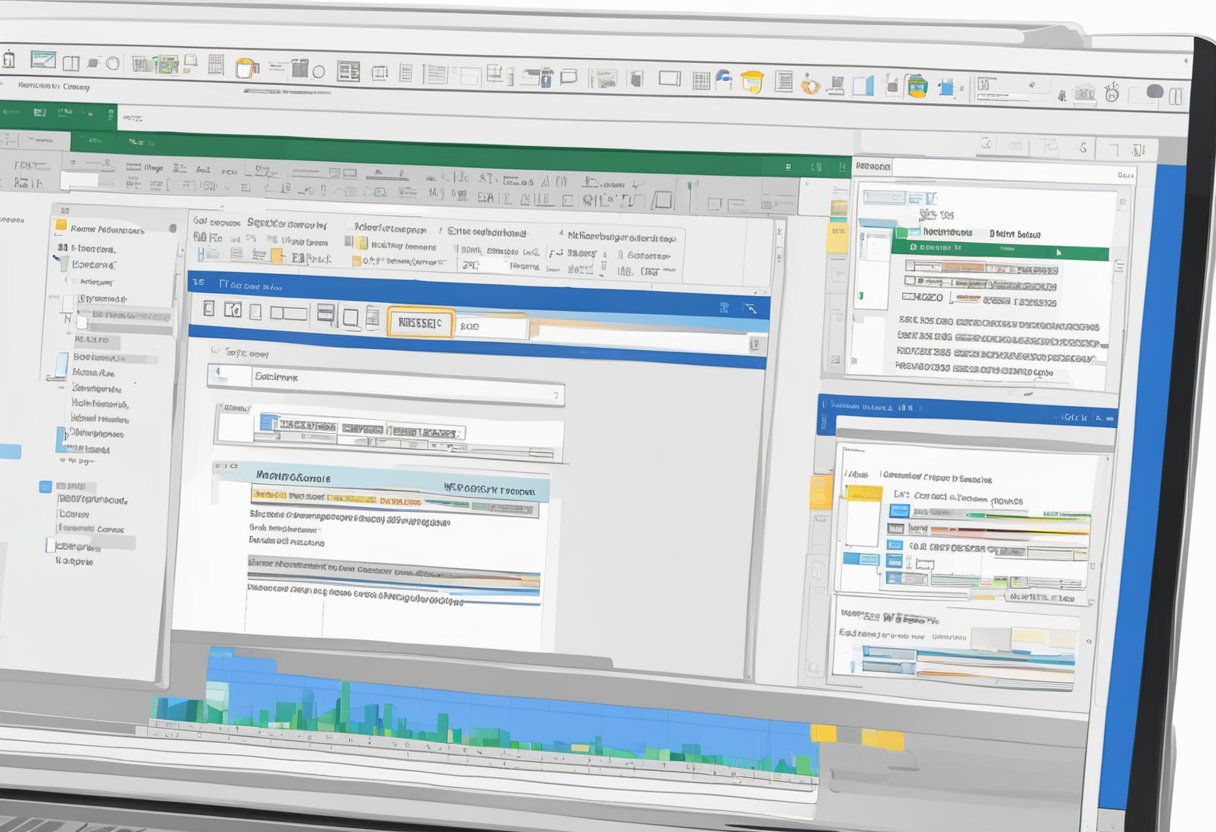Click the alarm clock icon at toolbar right
The width and height of the screenshot is (1216, 832).
(1111, 93)
